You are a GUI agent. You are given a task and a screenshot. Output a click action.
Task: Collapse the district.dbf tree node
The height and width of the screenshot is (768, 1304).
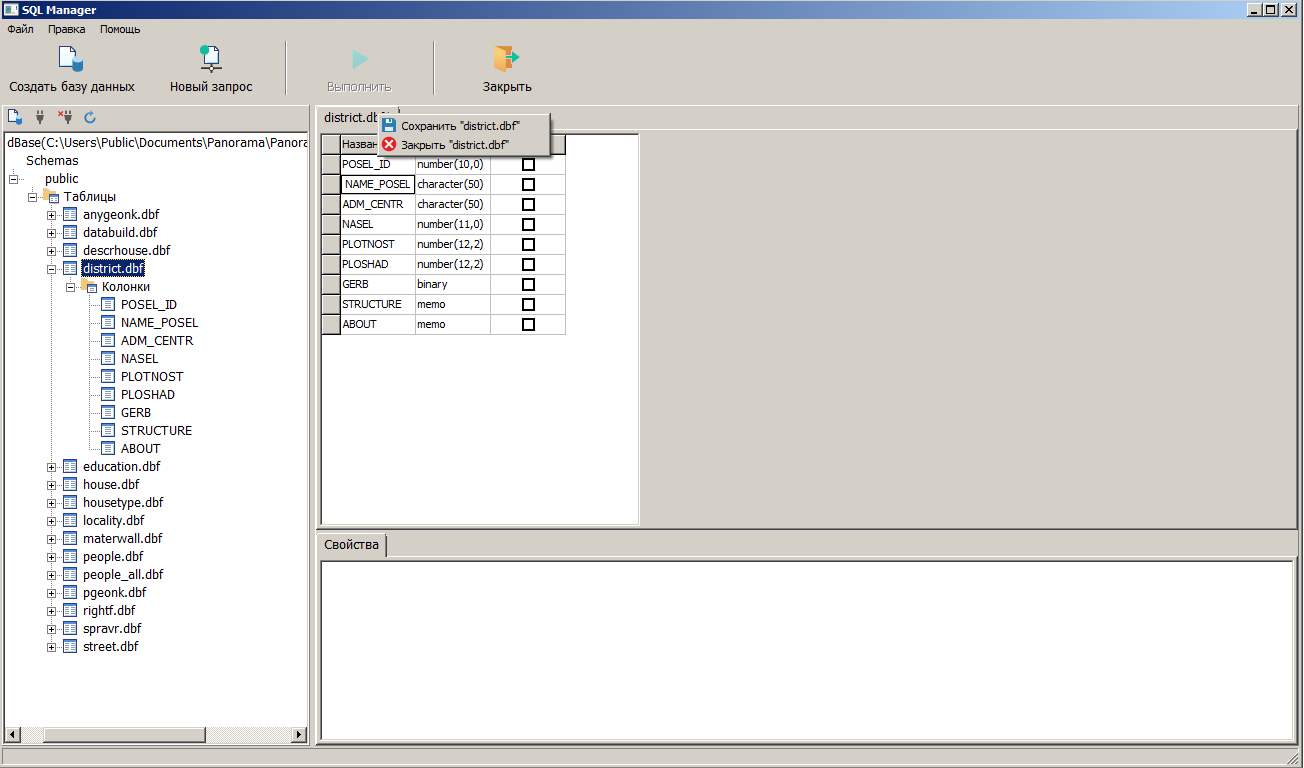(52, 269)
